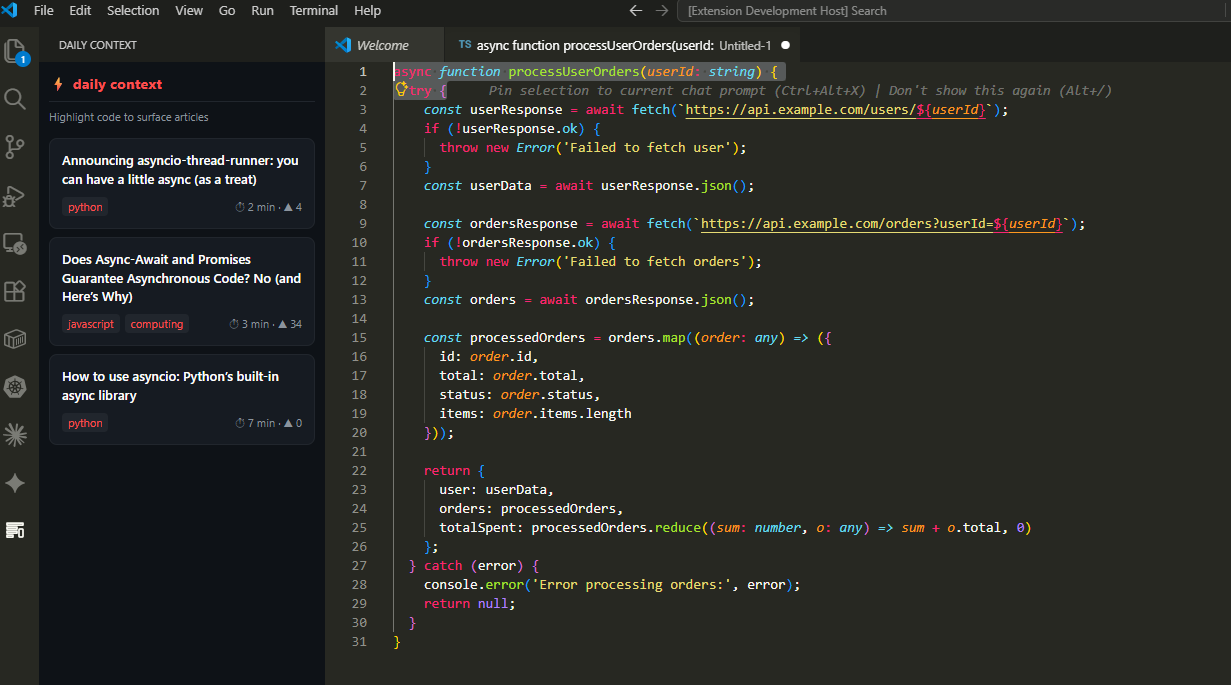Open the Source Control view
Image resolution: width=1231 pixels, height=685 pixels.
15,147
